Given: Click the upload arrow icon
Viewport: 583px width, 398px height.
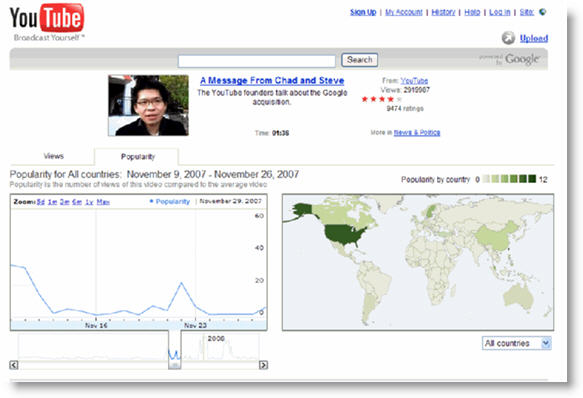Looking at the screenshot, I should [x=508, y=38].
